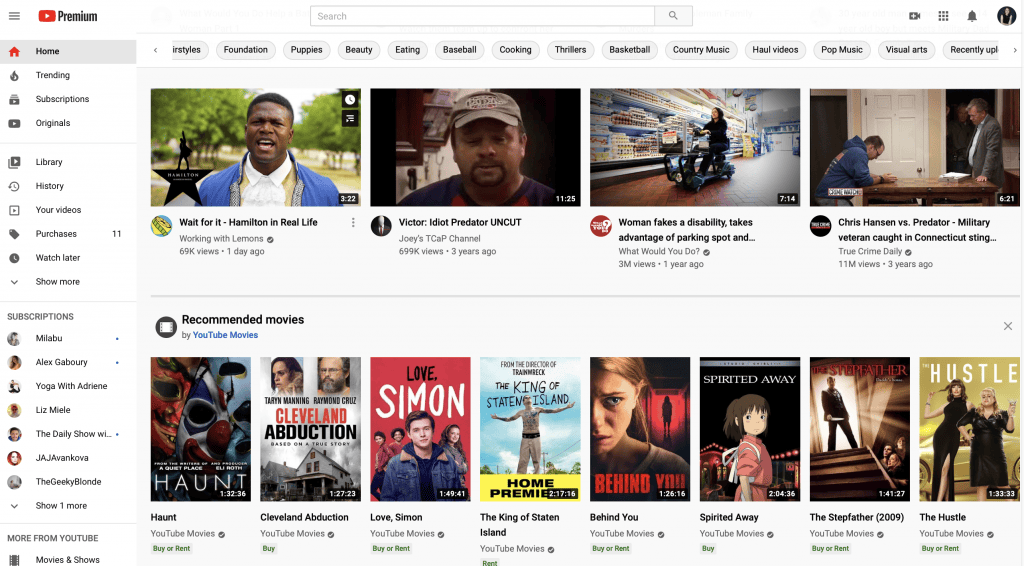Click the Trending flame icon
The height and width of the screenshot is (566, 1024).
point(14,75)
